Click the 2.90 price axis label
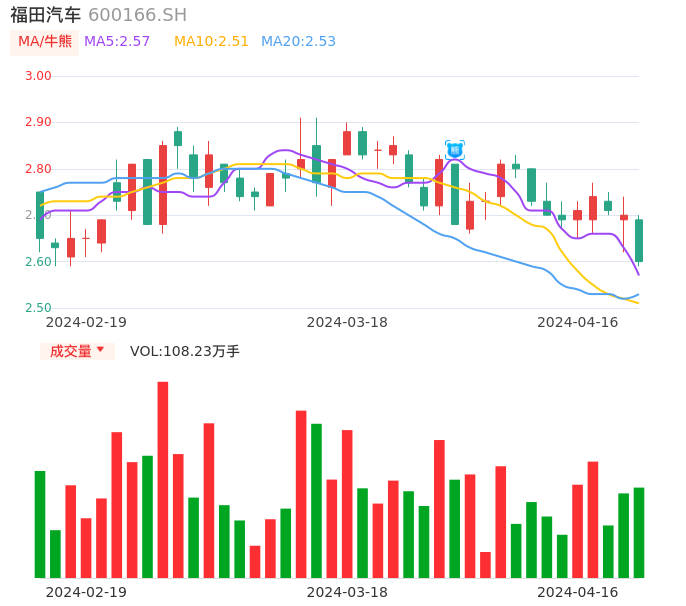This screenshot has width=686, height=606. coord(38,122)
